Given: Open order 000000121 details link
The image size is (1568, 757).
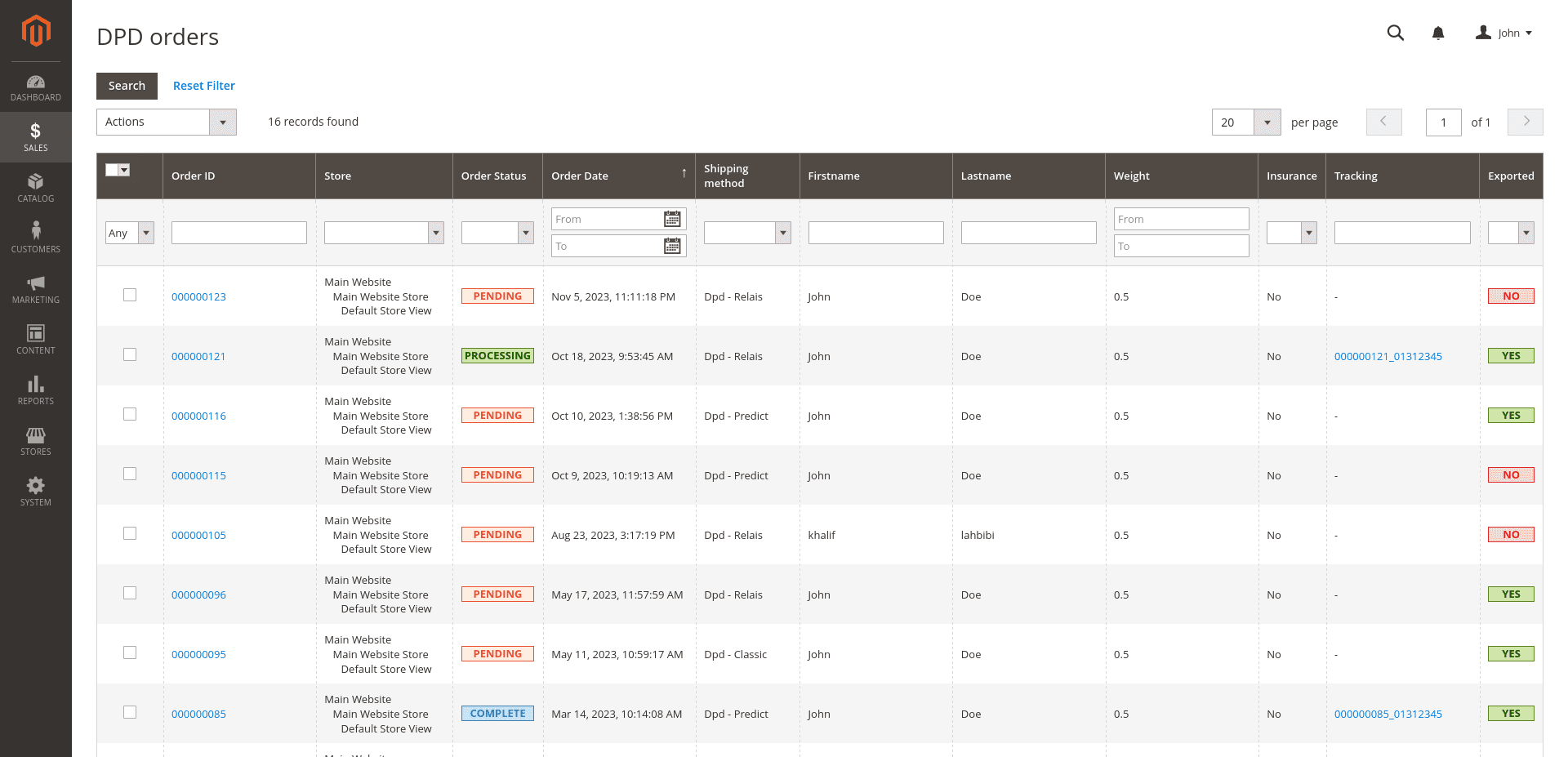Looking at the screenshot, I should [x=198, y=356].
